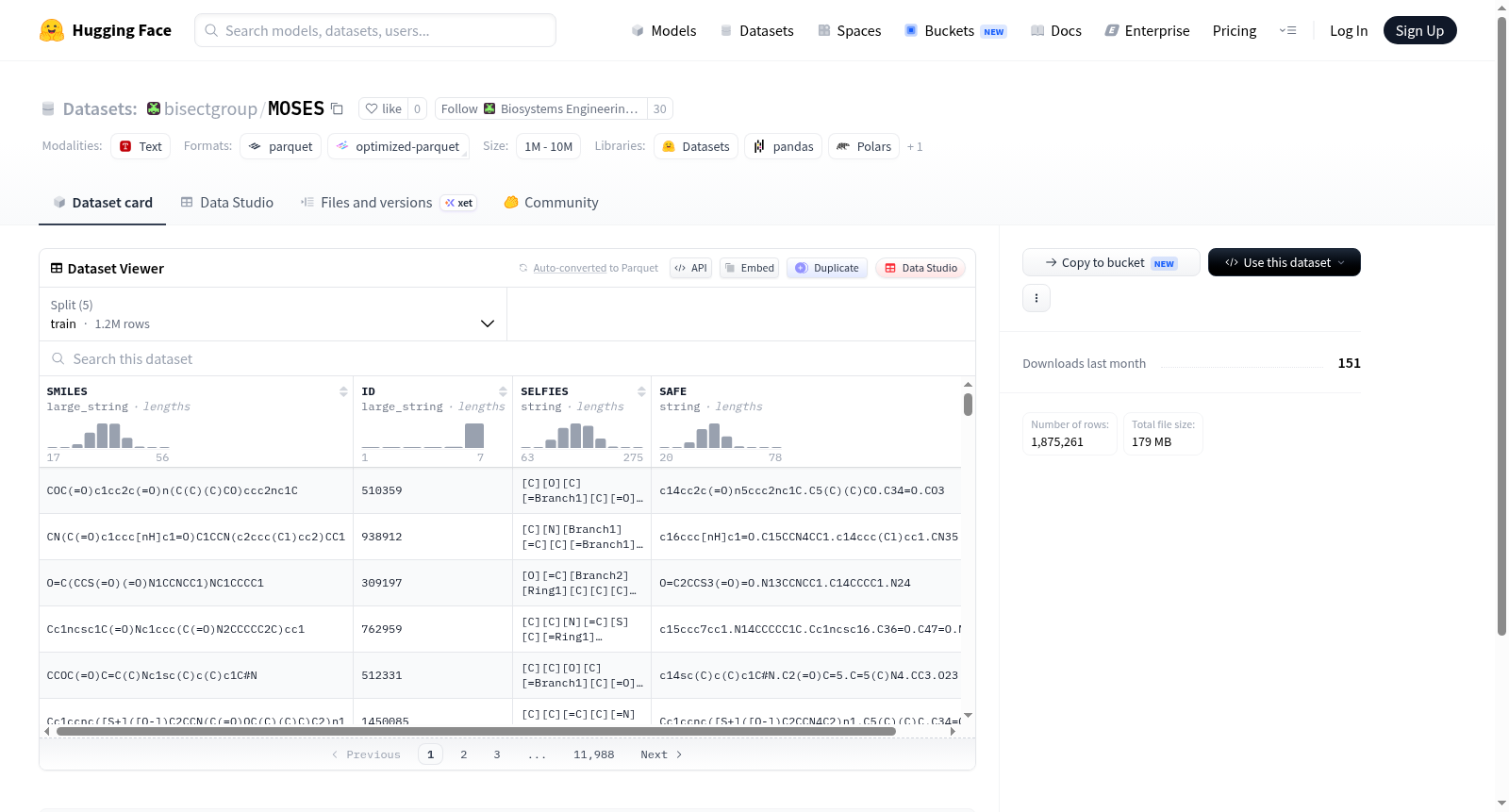Select the Datasets library tag
The width and height of the screenshot is (1509, 812).
tap(696, 146)
